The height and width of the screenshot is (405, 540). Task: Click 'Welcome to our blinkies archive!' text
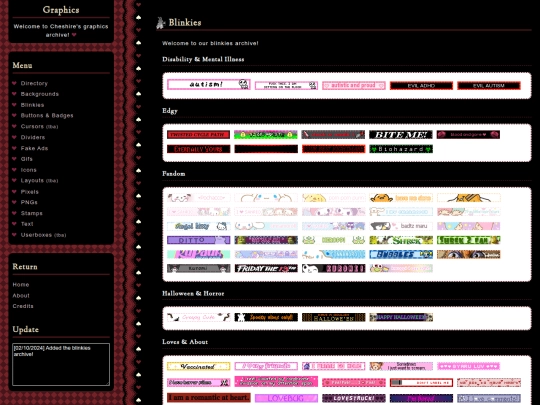pyautogui.click(x=210, y=43)
